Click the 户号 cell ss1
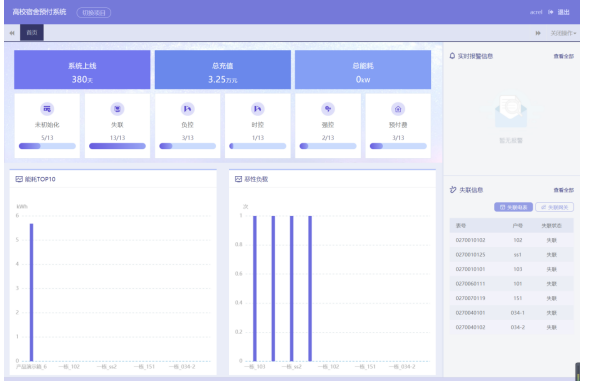This screenshot has height=384, width=590. [x=518, y=255]
